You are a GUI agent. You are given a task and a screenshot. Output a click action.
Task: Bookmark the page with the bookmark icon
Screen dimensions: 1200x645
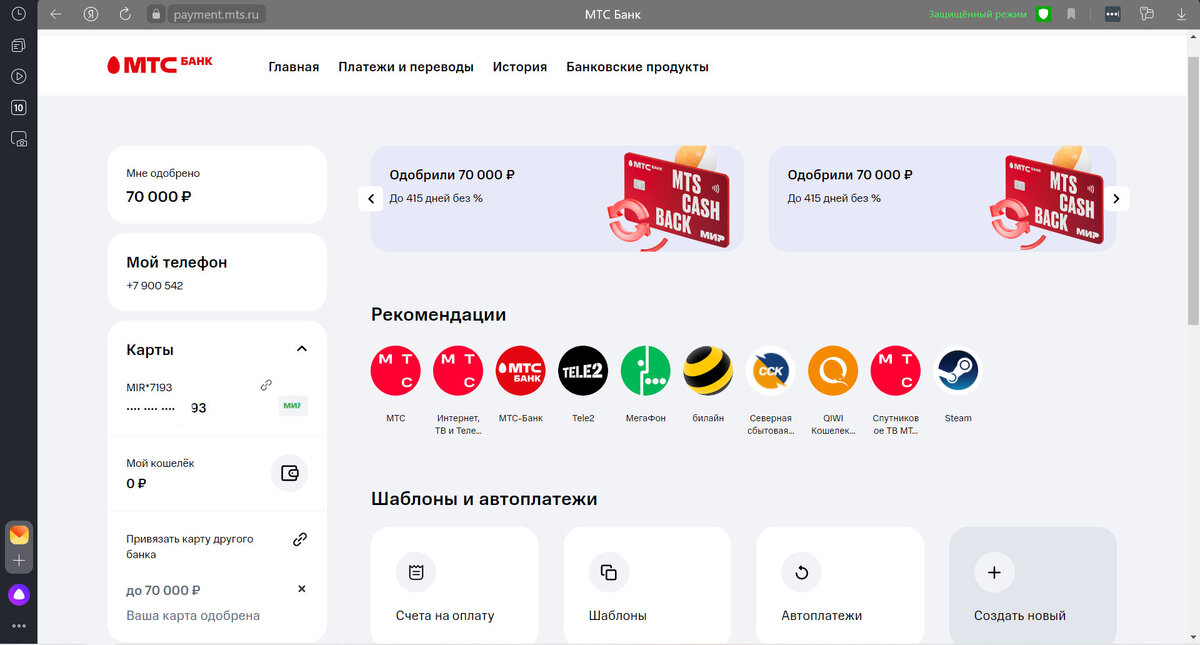point(1071,14)
